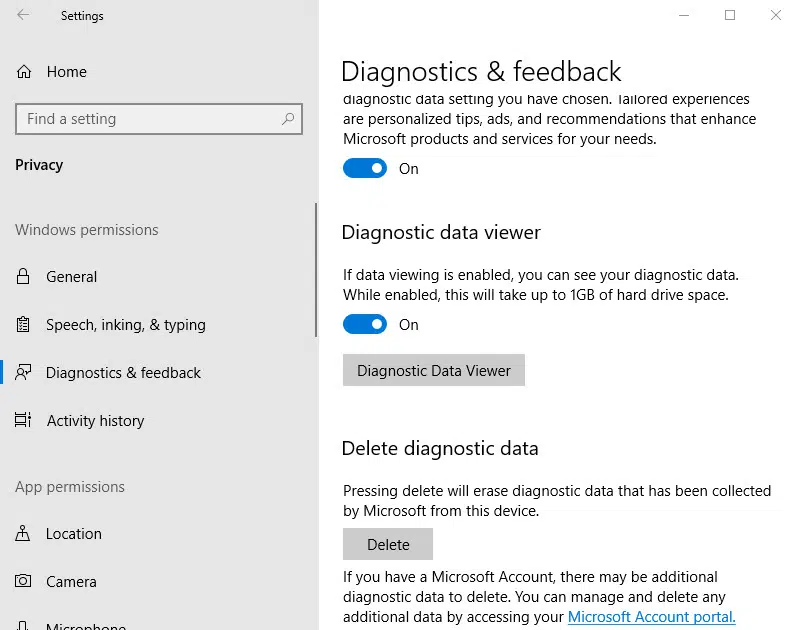This screenshot has height=630, width=799.
Task: Turn off the tailored experiences toggle
Action: pos(365,168)
